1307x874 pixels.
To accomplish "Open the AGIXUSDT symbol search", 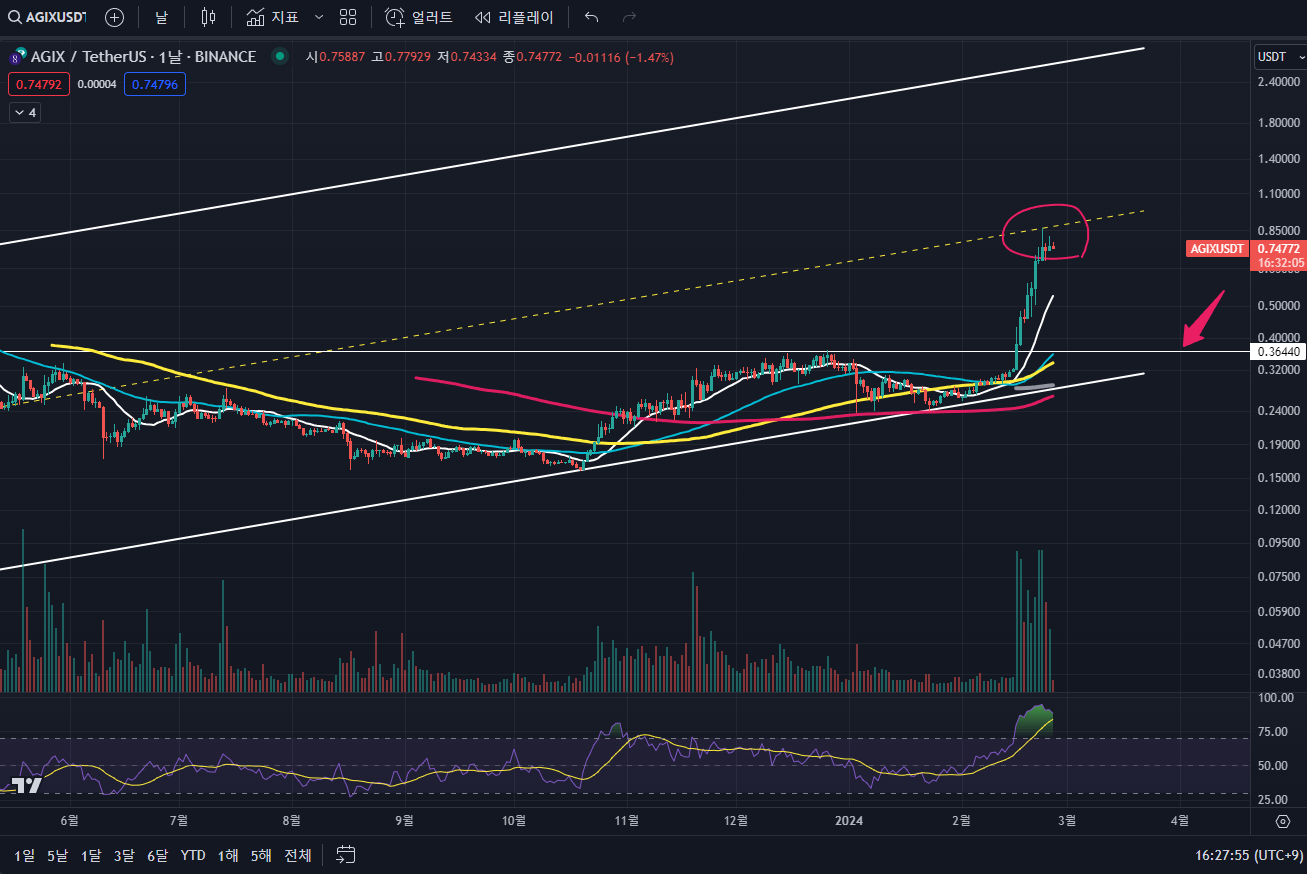I will point(48,17).
